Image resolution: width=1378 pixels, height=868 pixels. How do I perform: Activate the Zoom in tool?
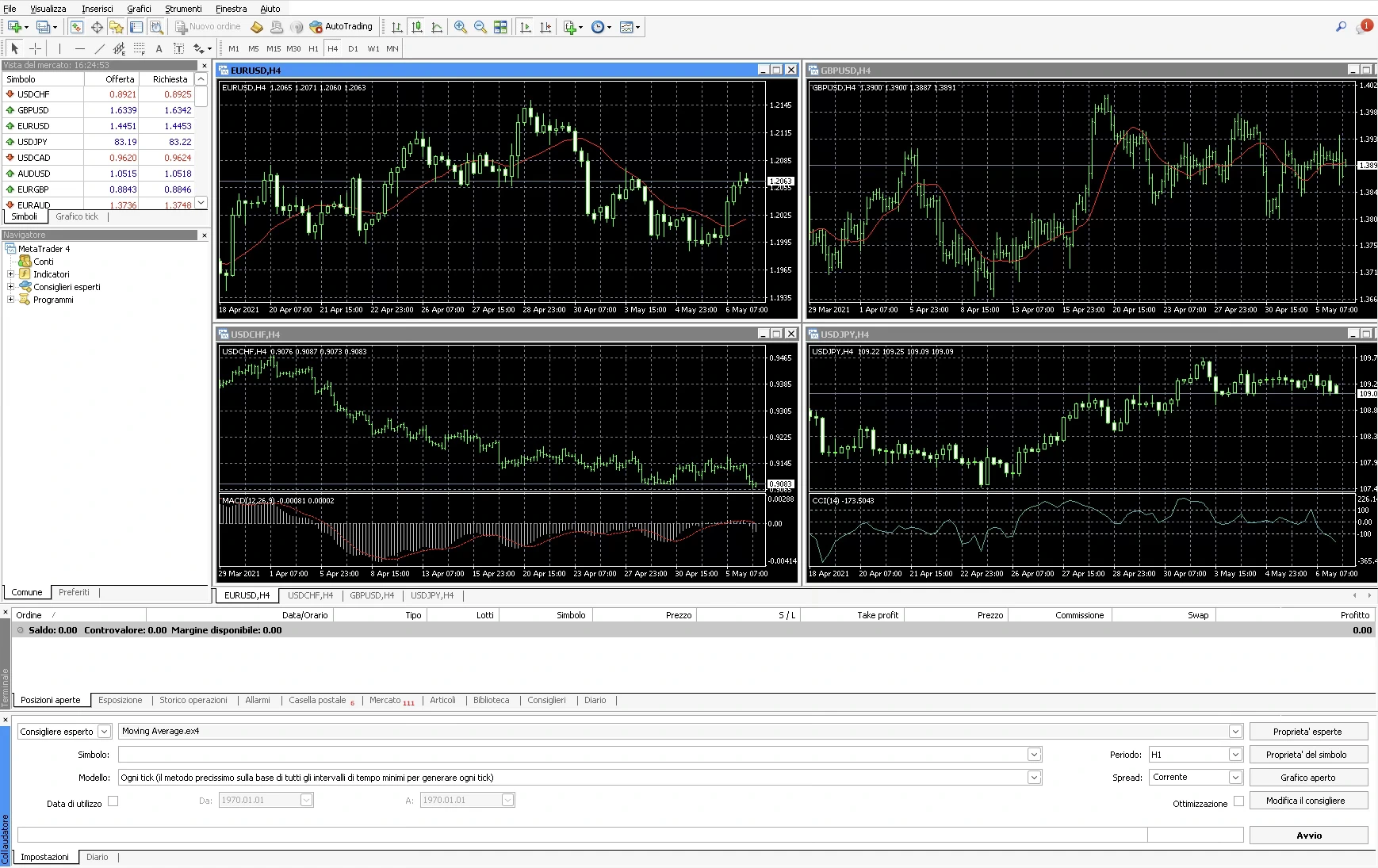[x=460, y=26]
